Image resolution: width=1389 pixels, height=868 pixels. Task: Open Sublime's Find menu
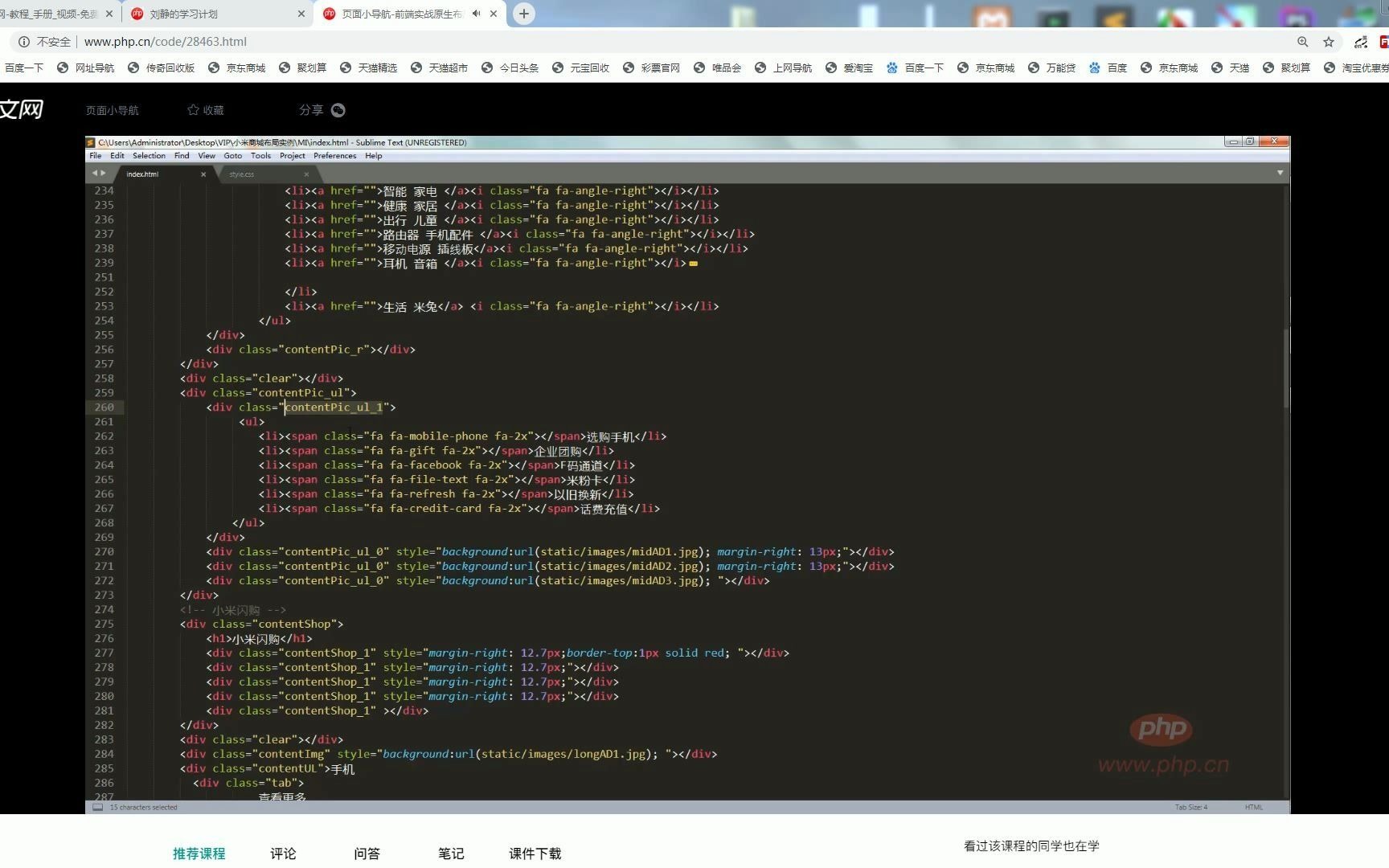[182, 156]
